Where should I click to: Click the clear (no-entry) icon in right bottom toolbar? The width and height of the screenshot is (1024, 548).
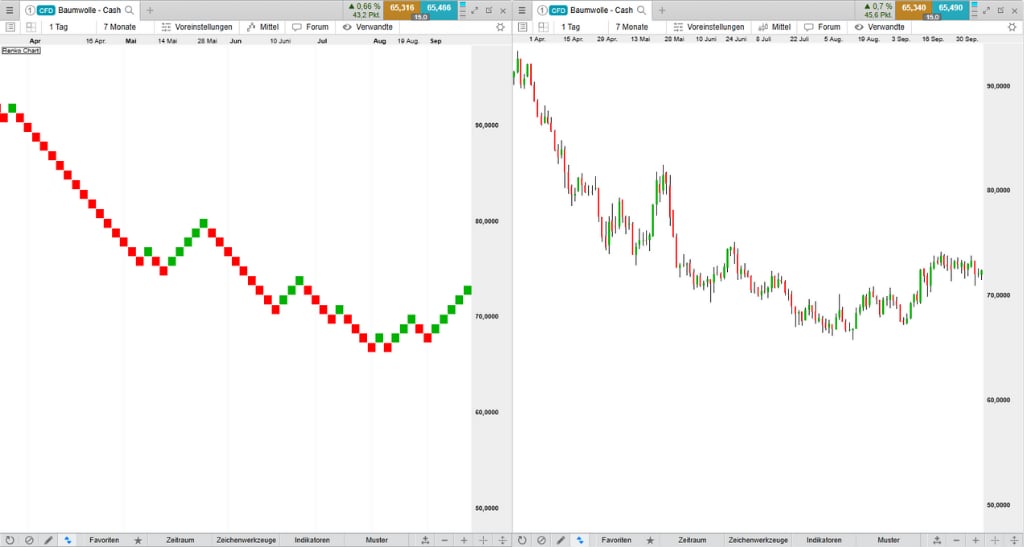pos(541,540)
